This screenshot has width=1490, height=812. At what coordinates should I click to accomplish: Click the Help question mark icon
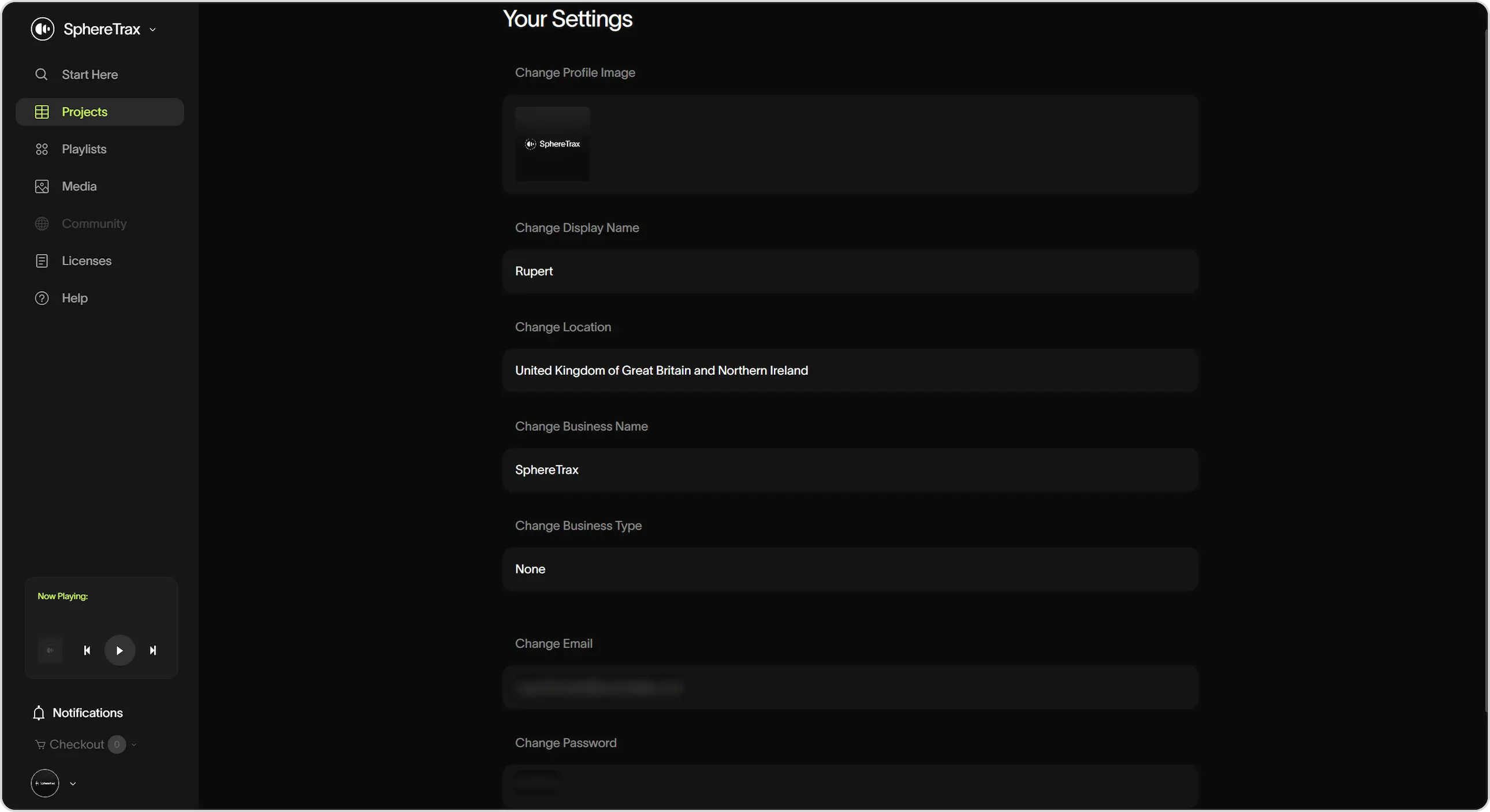[42, 298]
